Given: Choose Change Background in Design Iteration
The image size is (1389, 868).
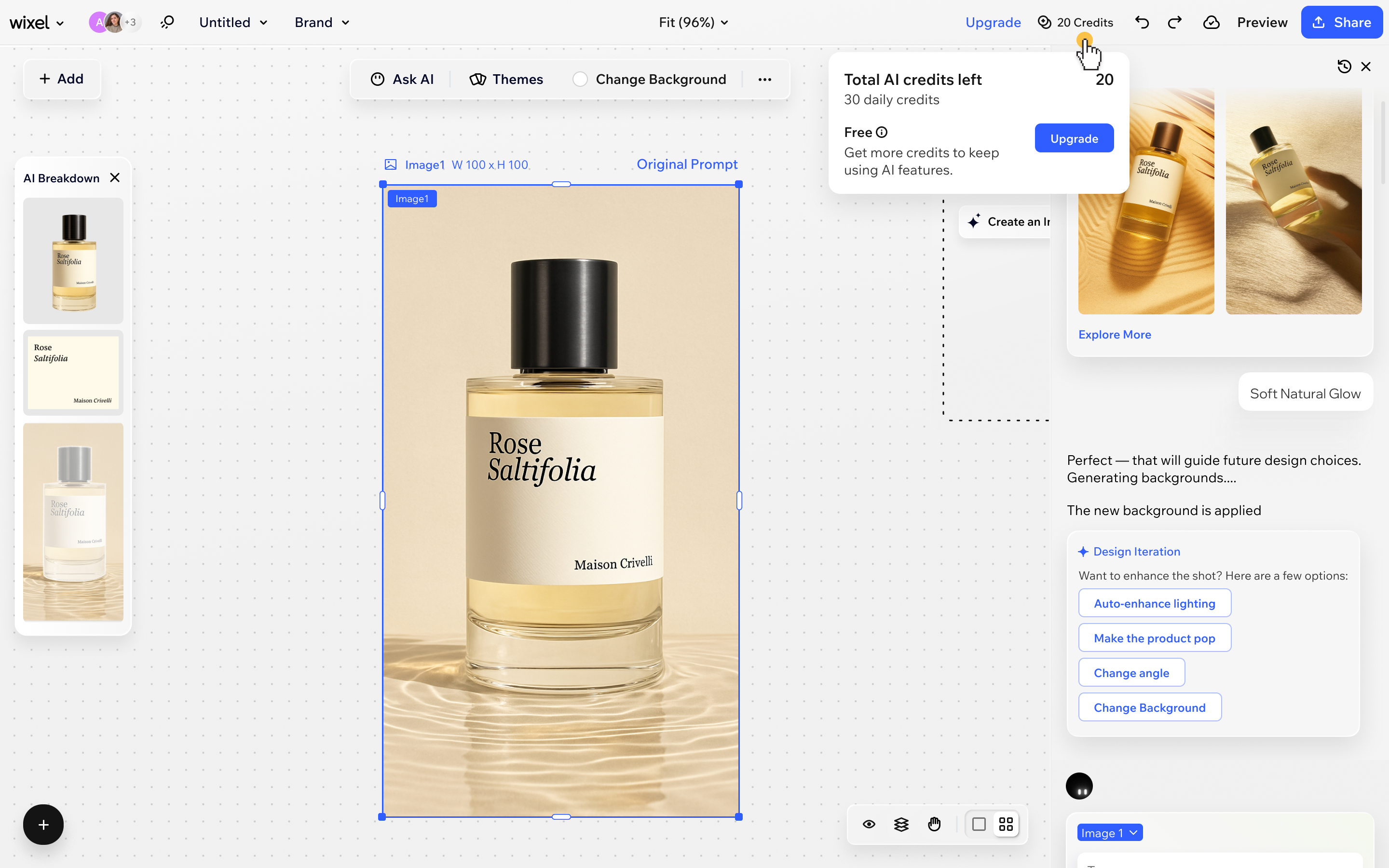Looking at the screenshot, I should click(1150, 707).
